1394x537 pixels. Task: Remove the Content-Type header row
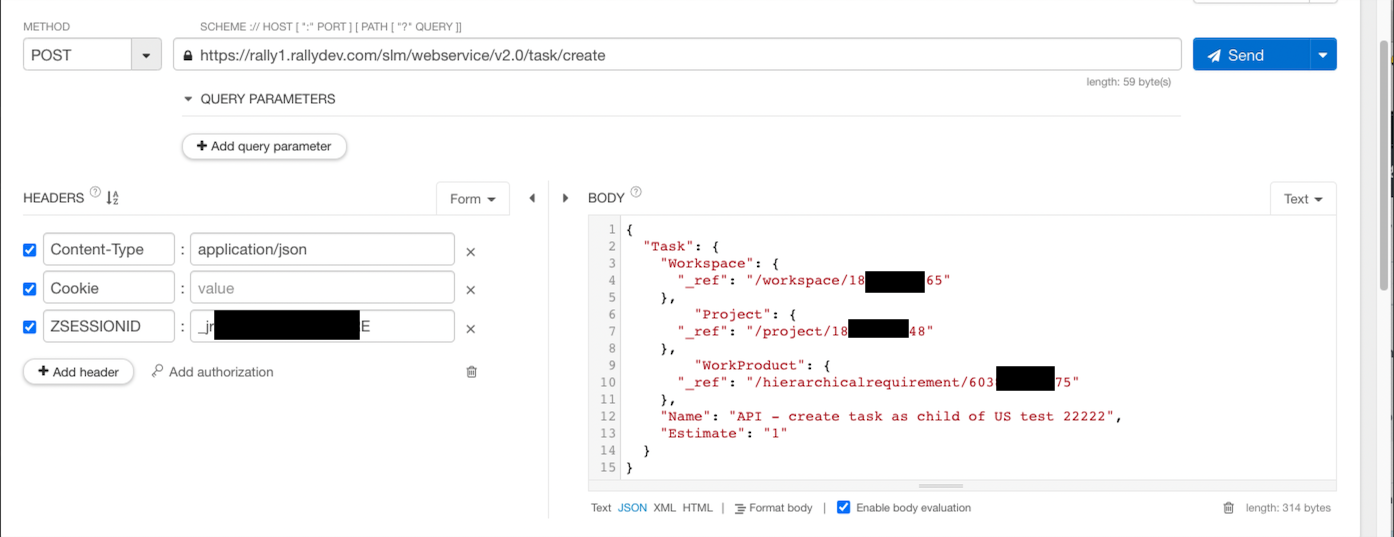click(x=470, y=252)
